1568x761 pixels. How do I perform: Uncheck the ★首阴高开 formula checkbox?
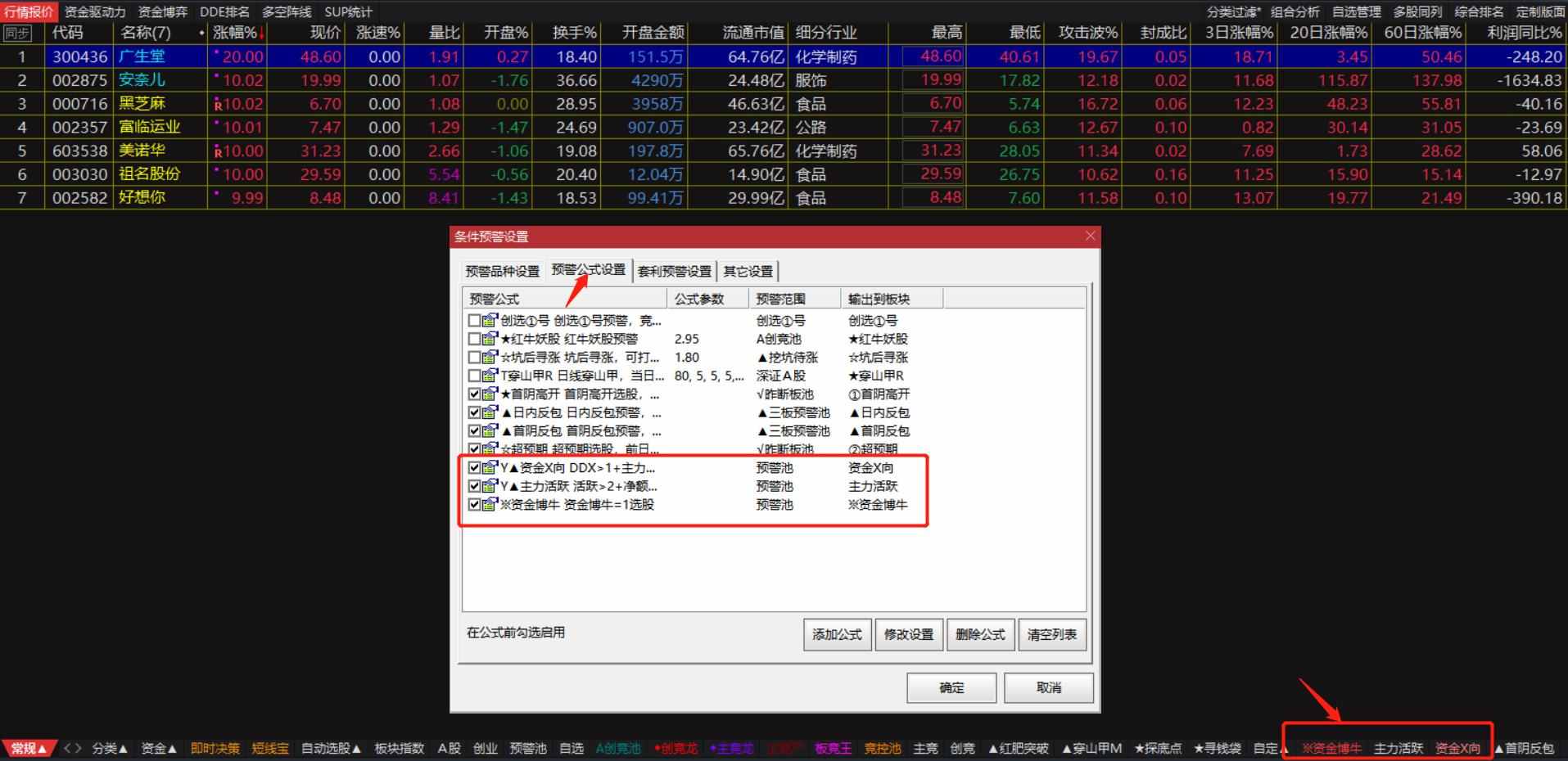tap(474, 394)
